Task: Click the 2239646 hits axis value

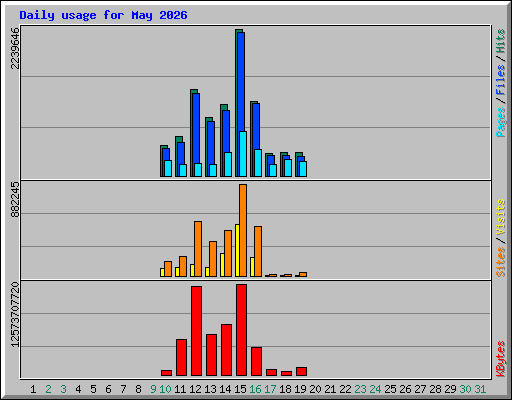Action: point(15,48)
